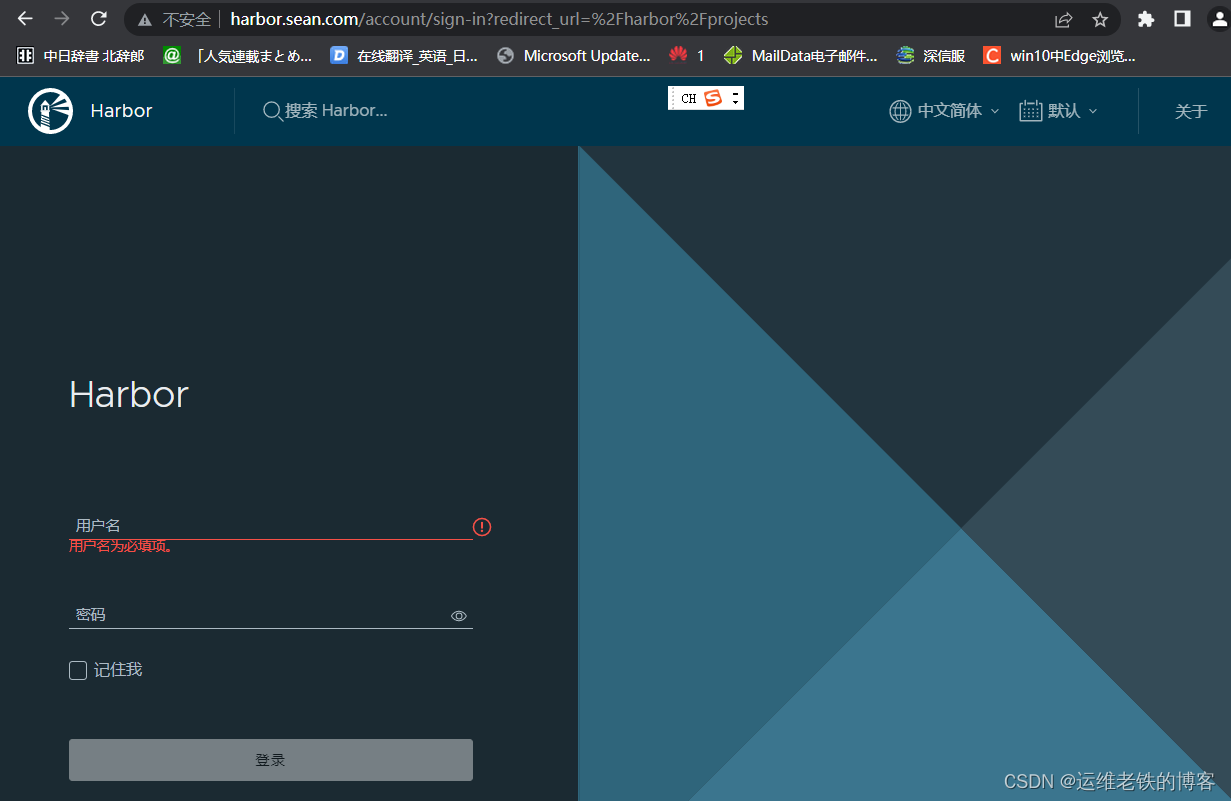
Task: Click the calendar icon next to 默认
Action: coord(1031,111)
